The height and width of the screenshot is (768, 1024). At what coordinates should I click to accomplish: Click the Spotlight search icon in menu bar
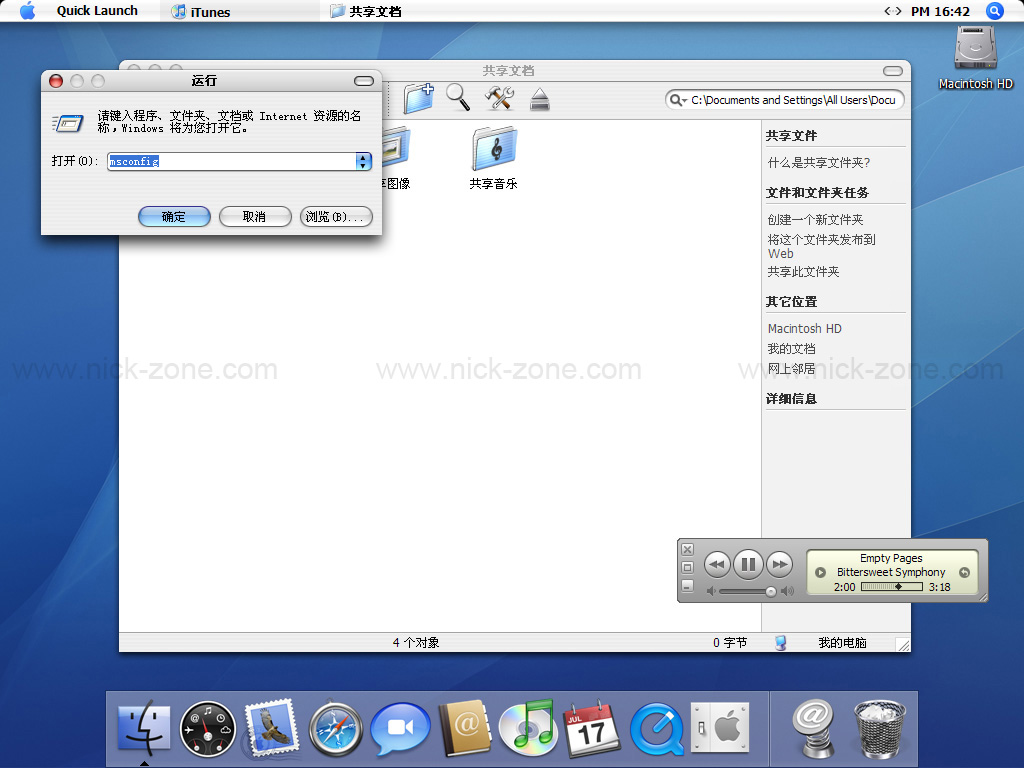click(x=995, y=11)
